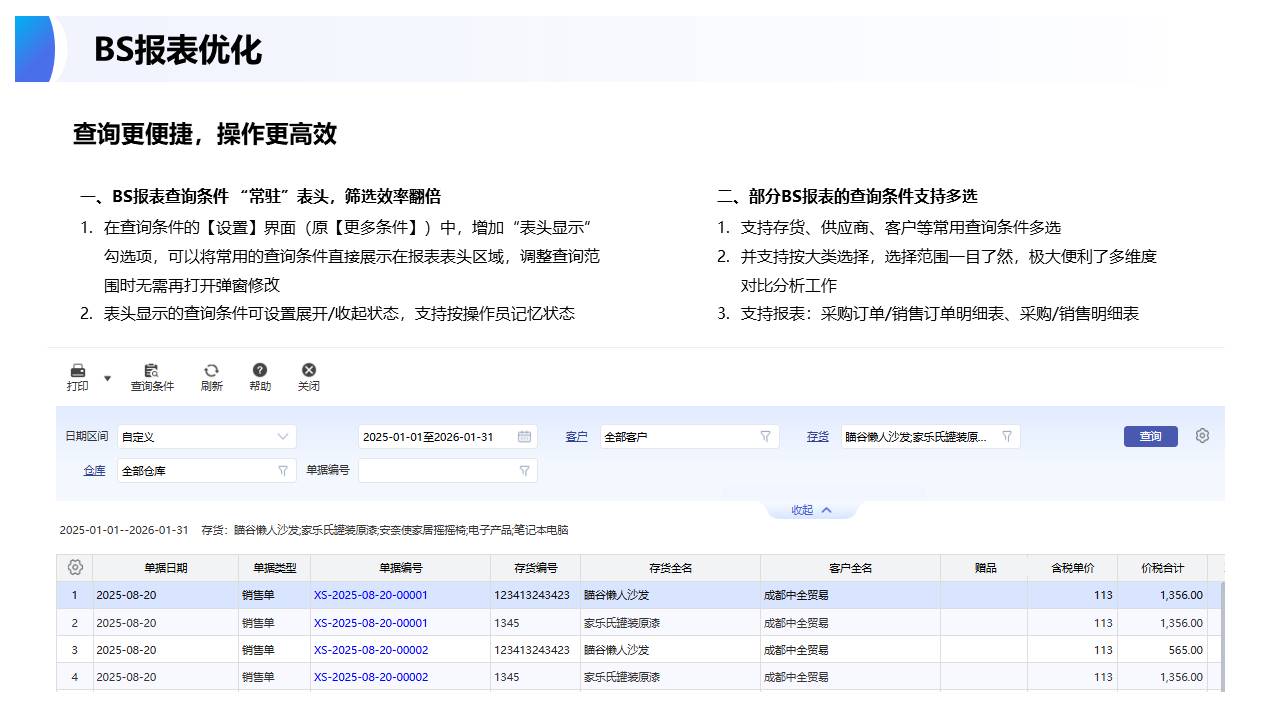Click the 仓库 link label
Screen dimensions: 1280x720
click(94, 470)
